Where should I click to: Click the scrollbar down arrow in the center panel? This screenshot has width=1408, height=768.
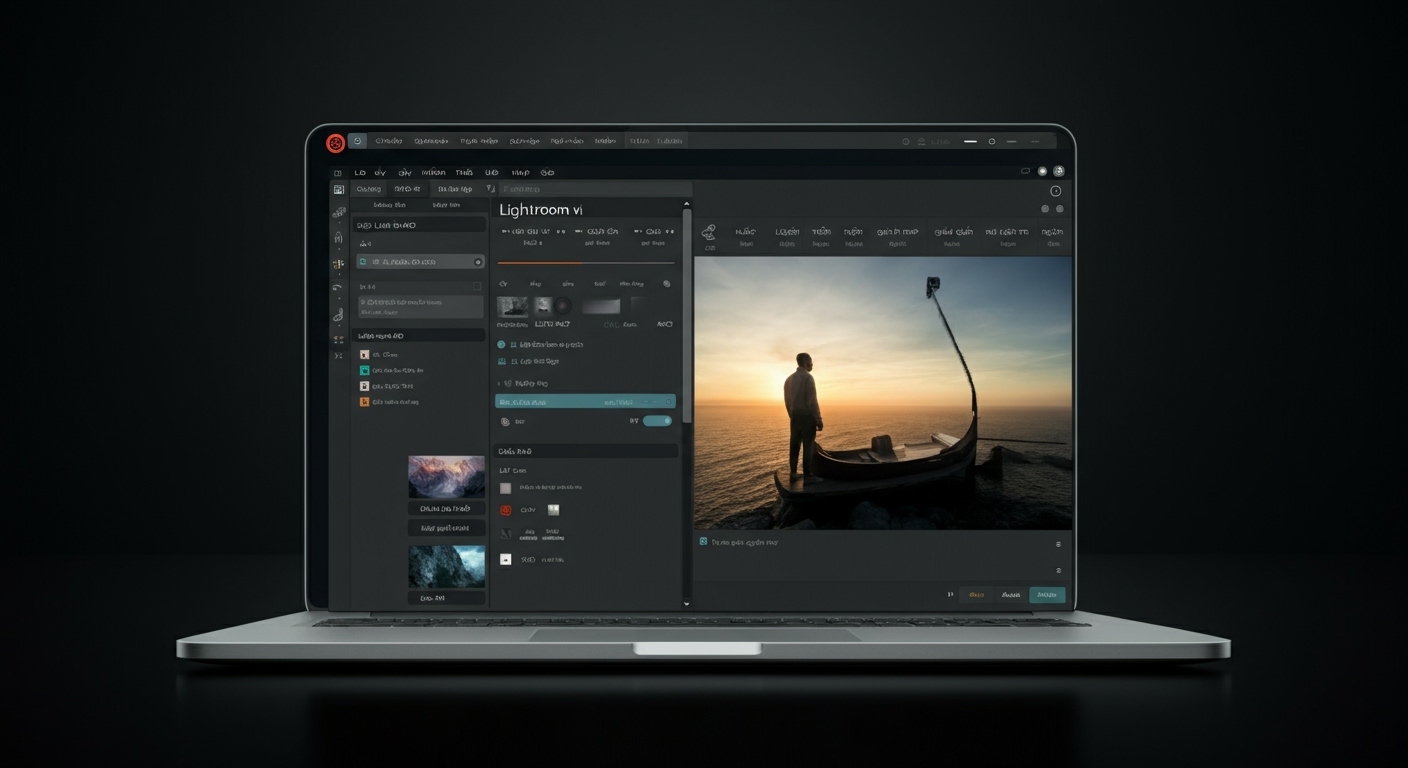pyautogui.click(x=685, y=603)
